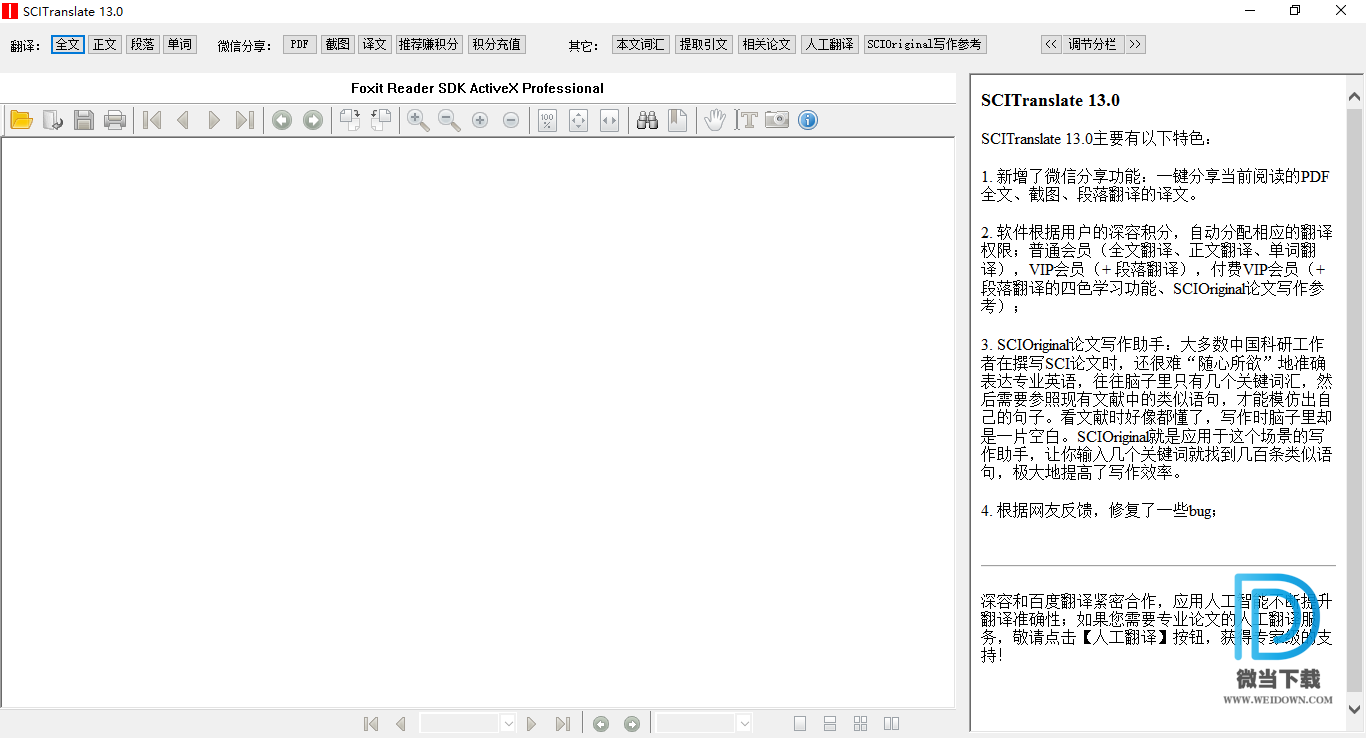The image size is (1366, 738).
Task: Open 相关论文 related papers
Action: click(767, 45)
